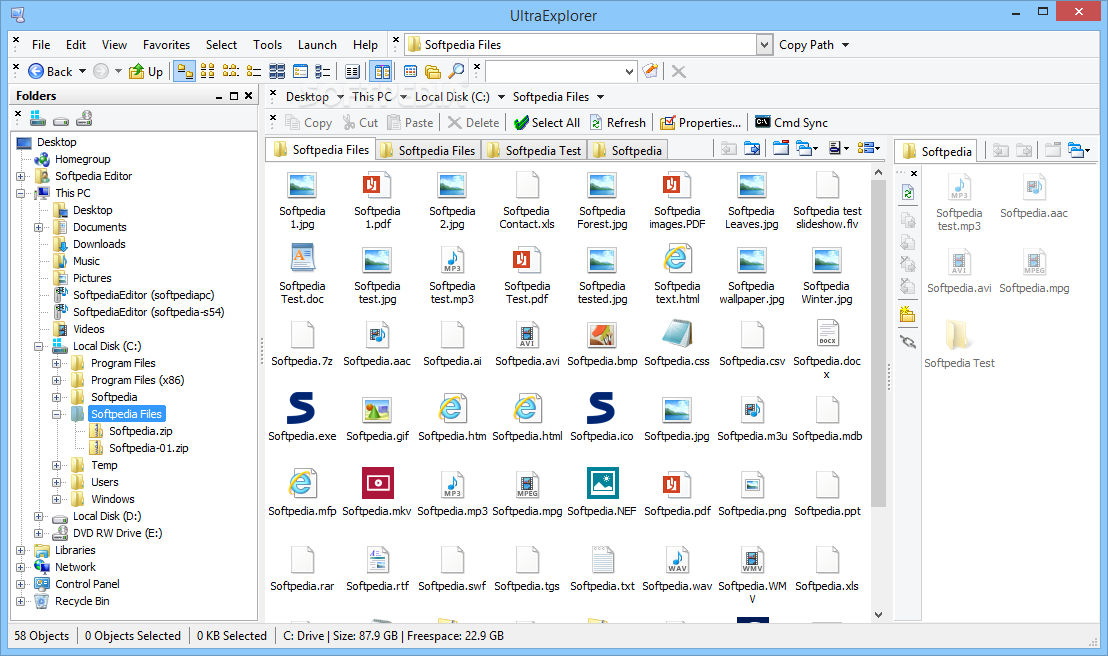Close the Folders panel
Image resolution: width=1108 pixels, height=656 pixels.
(249, 95)
